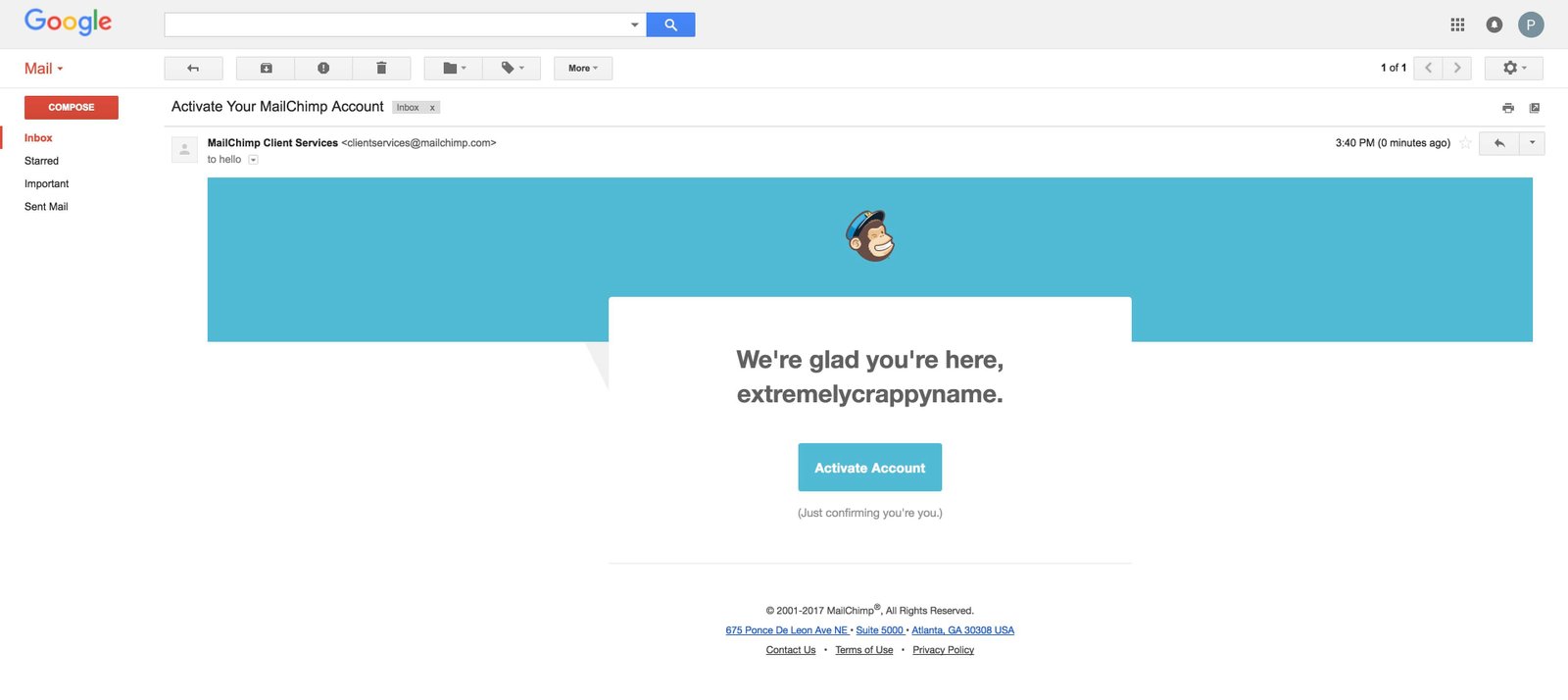This screenshot has width=1568, height=700.
Task: Open the search options dropdown arrow
Action: click(x=634, y=25)
